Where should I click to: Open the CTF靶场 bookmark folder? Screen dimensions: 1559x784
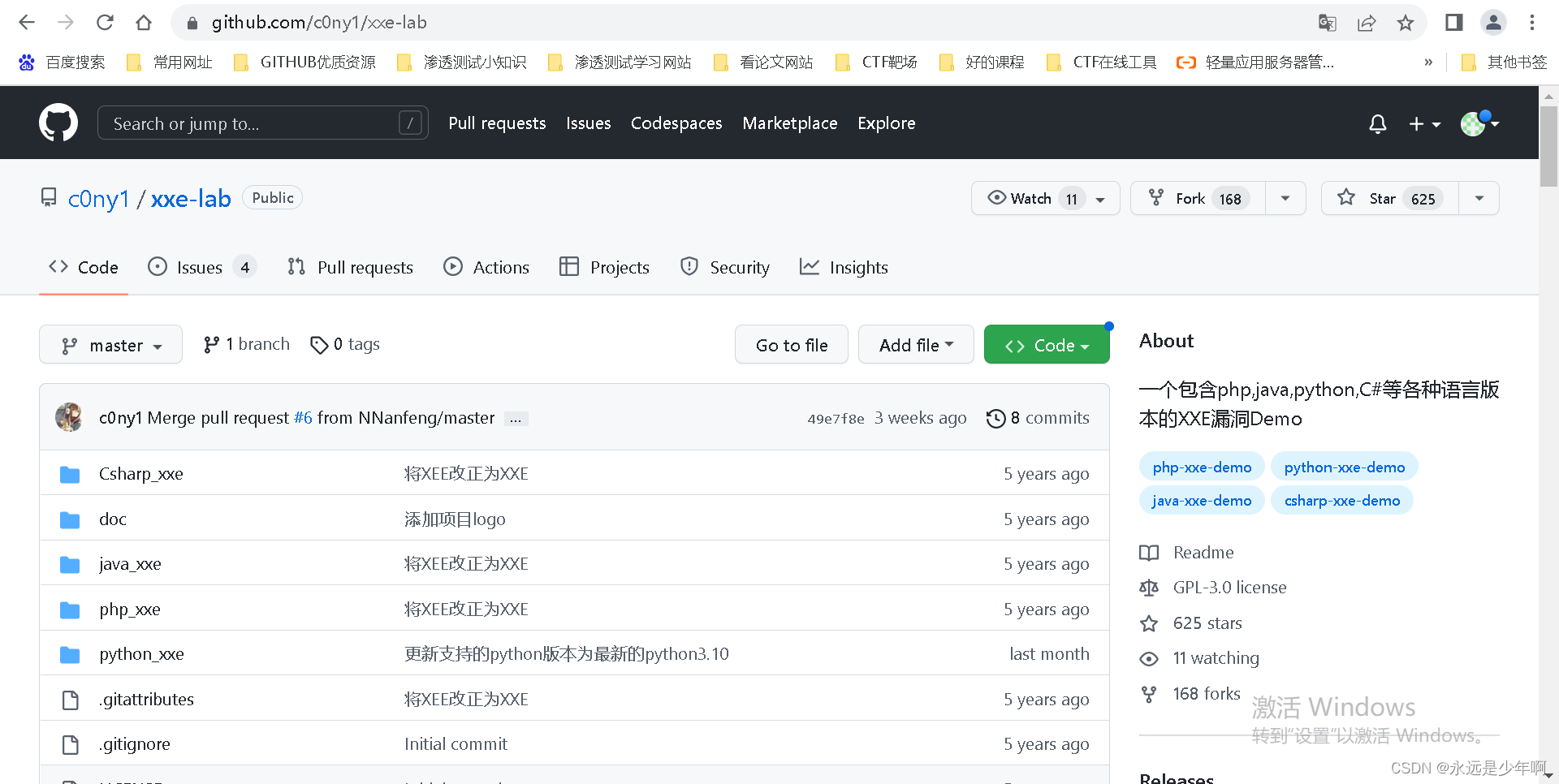pos(876,62)
